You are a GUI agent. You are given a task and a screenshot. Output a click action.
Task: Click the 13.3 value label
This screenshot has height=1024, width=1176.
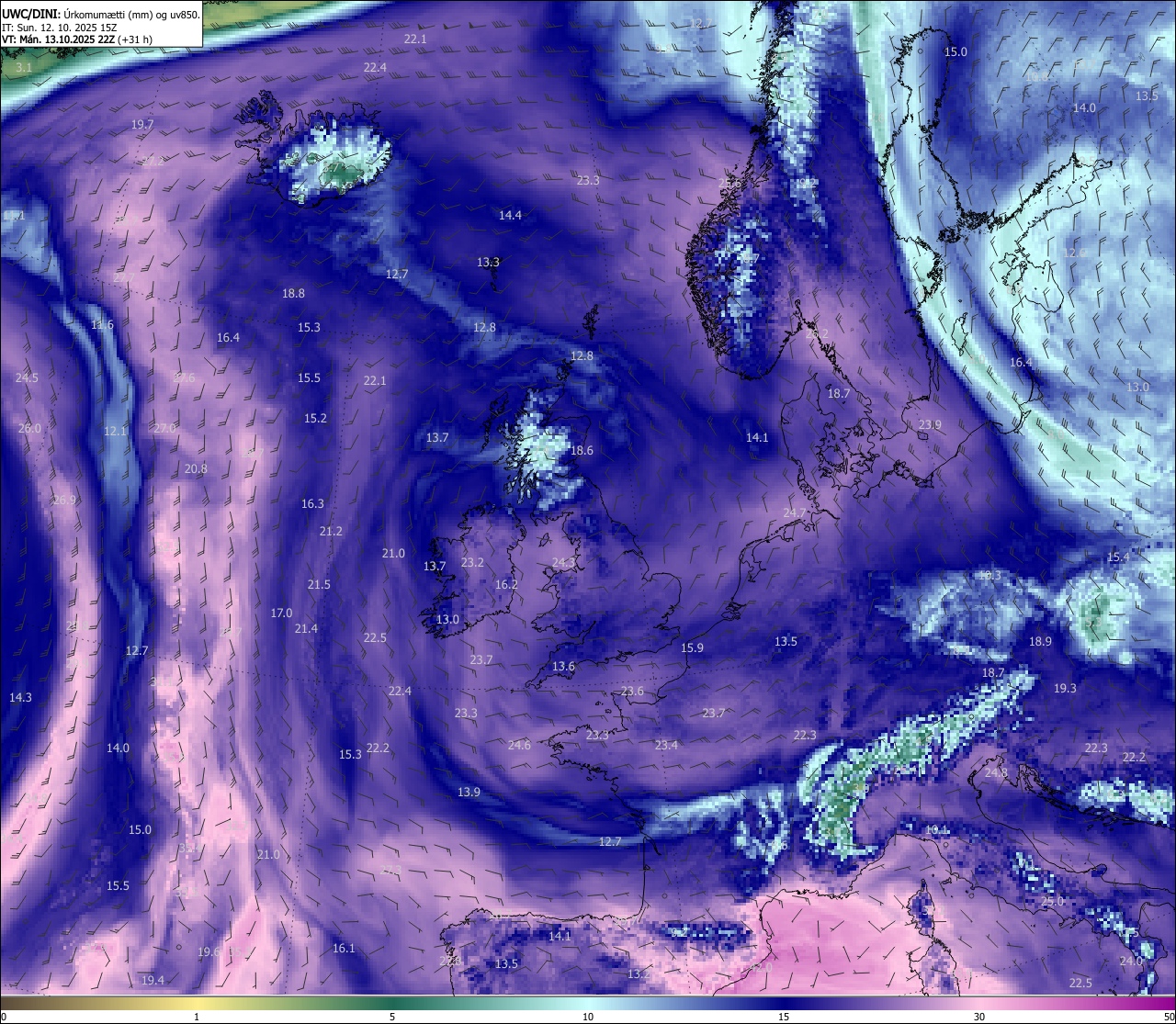pos(488,262)
